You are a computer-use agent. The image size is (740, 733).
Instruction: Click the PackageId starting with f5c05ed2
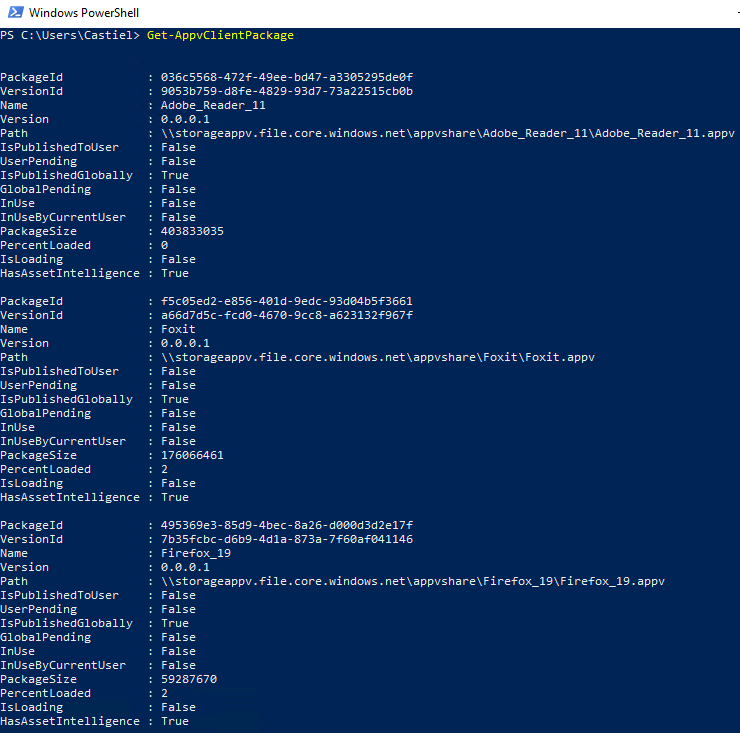point(286,301)
